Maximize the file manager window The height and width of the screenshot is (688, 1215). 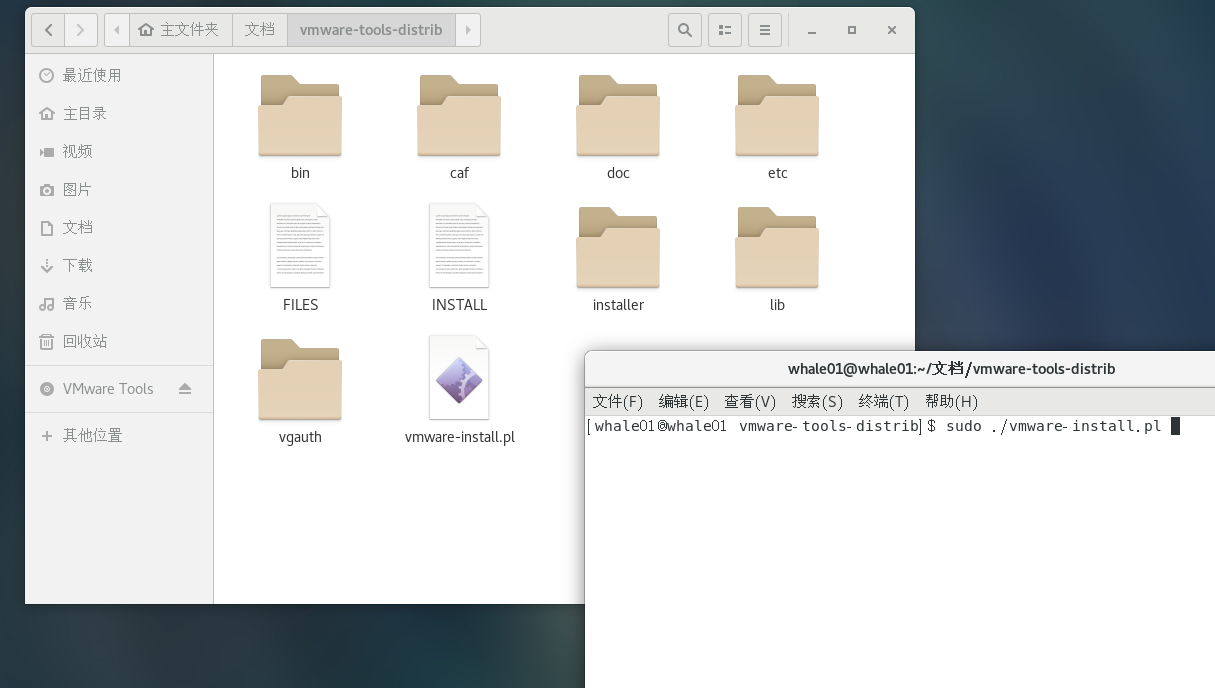click(x=852, y=30)
